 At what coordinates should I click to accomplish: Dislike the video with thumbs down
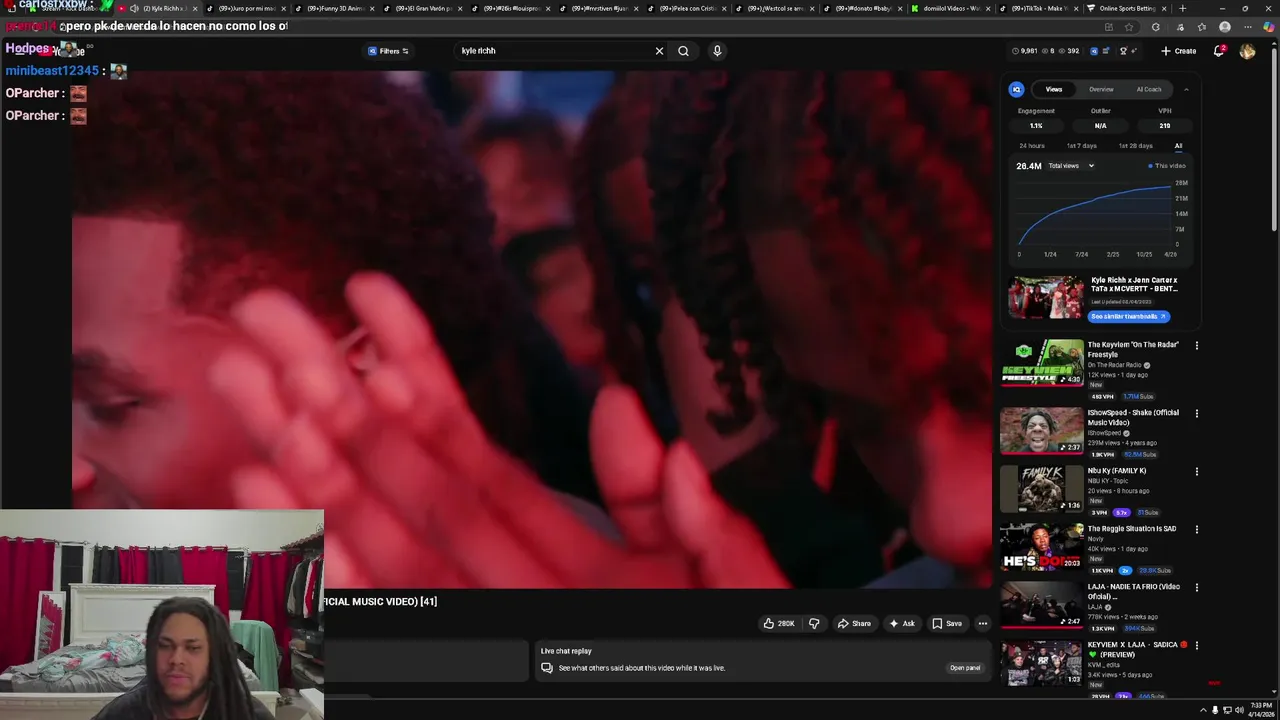point(814,623)
